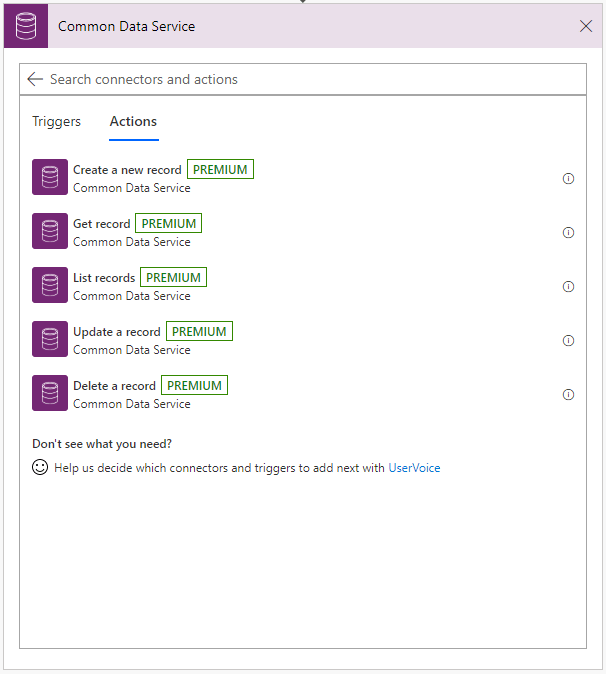Show info for Create a new record
Viewport: 606px width, 674px height.
click(x=568, y=178)
